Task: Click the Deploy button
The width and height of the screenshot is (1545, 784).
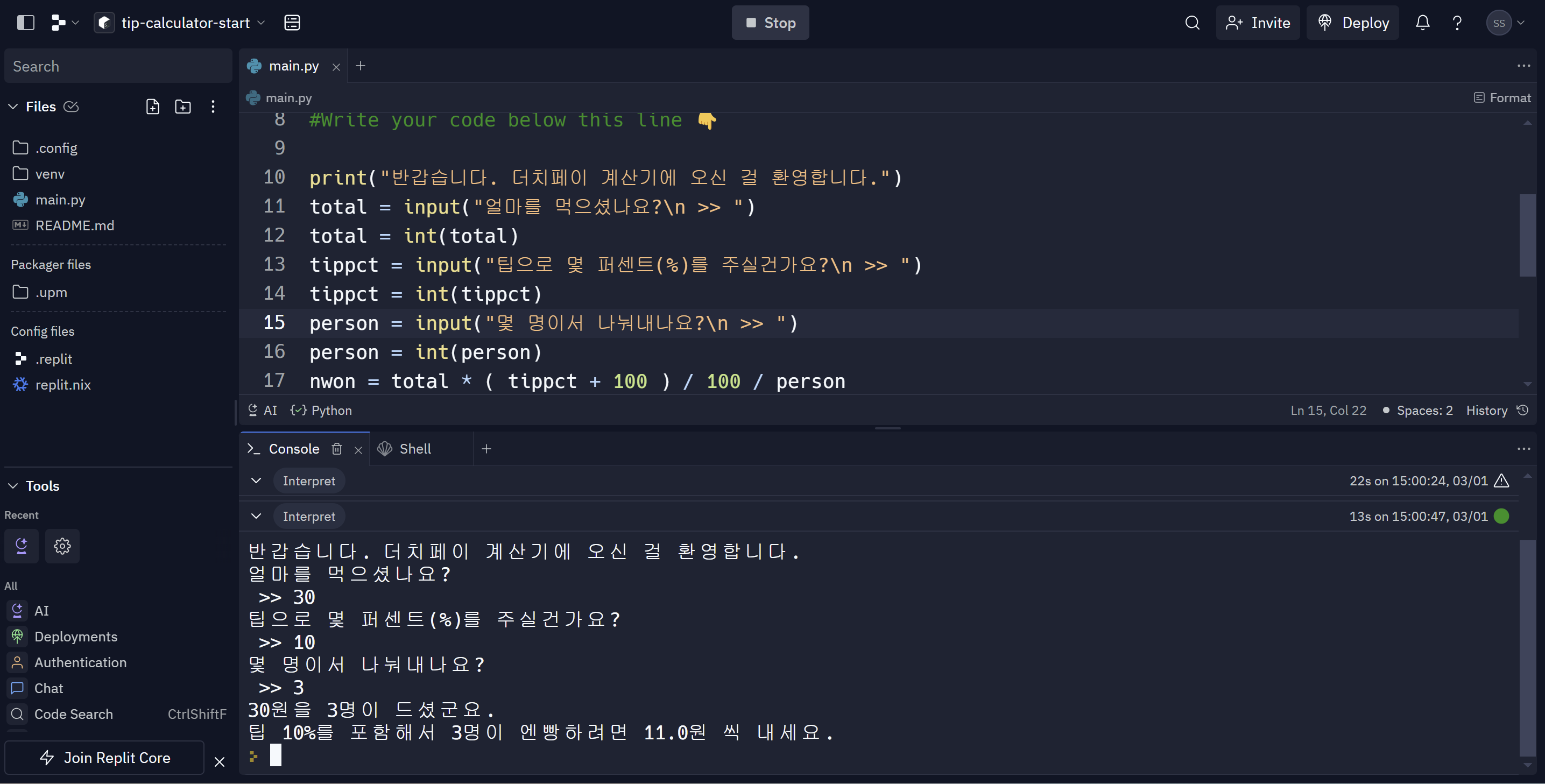Action: point(1352,23)
